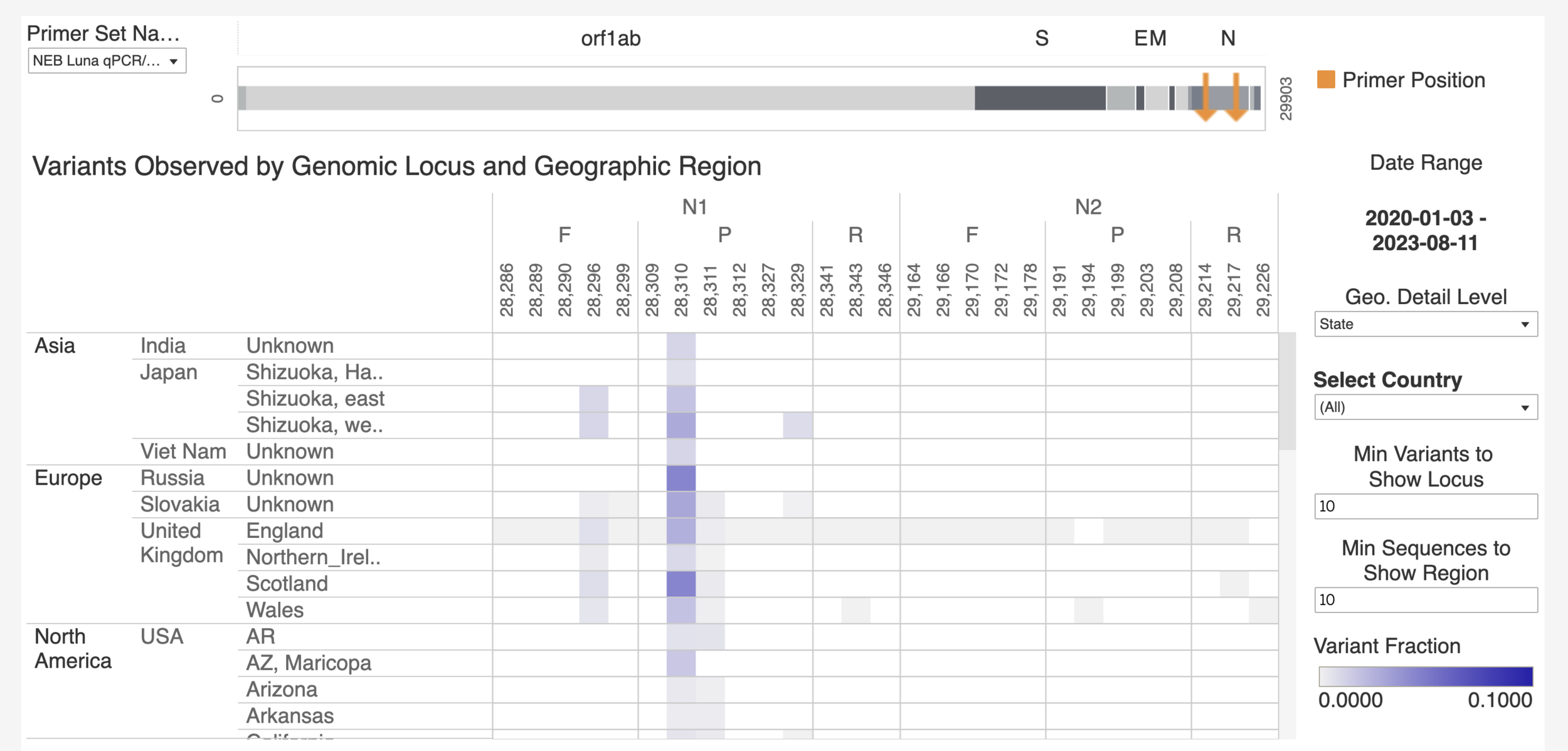Open the Primer Set Name dropdown
This screenshot has width=1568, height=751.
click(107, 61)
